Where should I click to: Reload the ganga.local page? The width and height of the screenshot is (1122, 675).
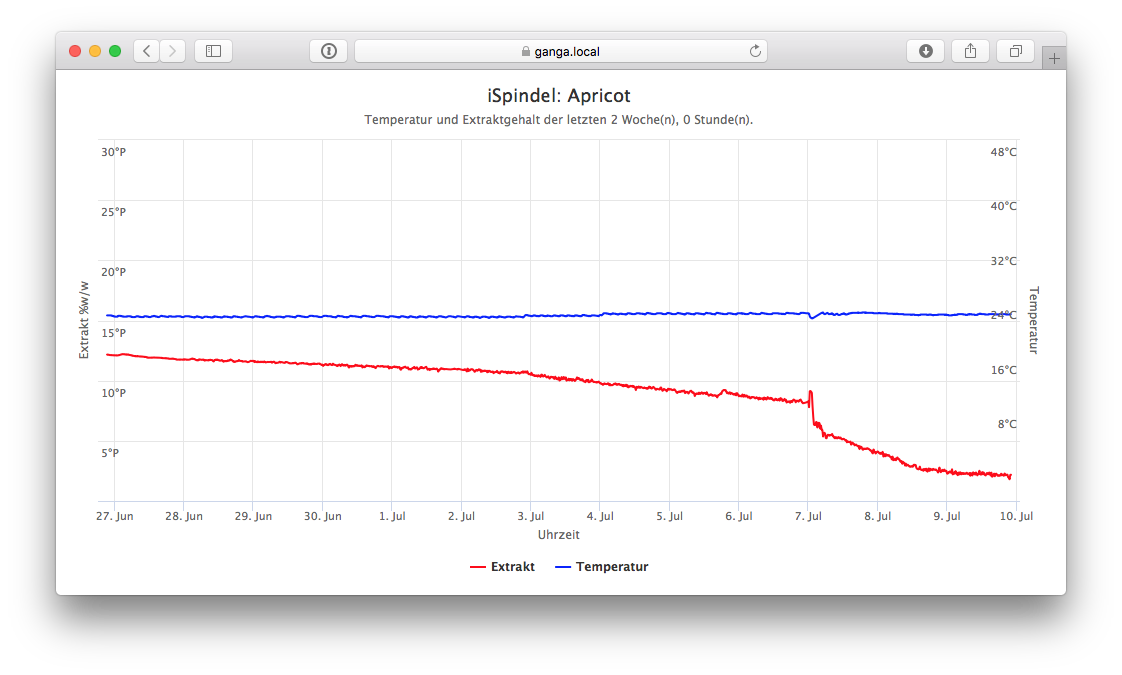click(755, 51)
